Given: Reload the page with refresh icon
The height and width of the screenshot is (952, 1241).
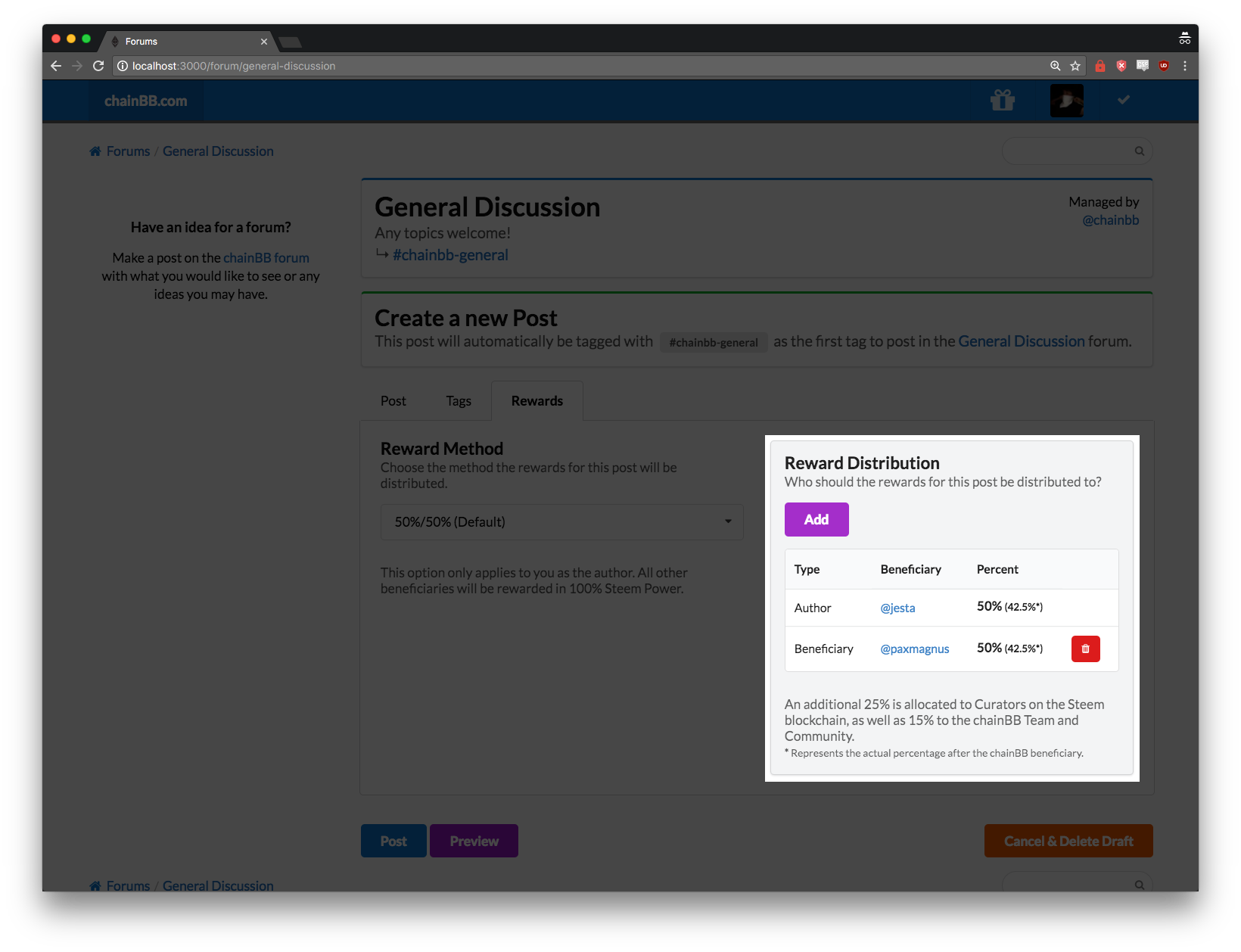Looking at the screenshot, I should tap(98, 66).
